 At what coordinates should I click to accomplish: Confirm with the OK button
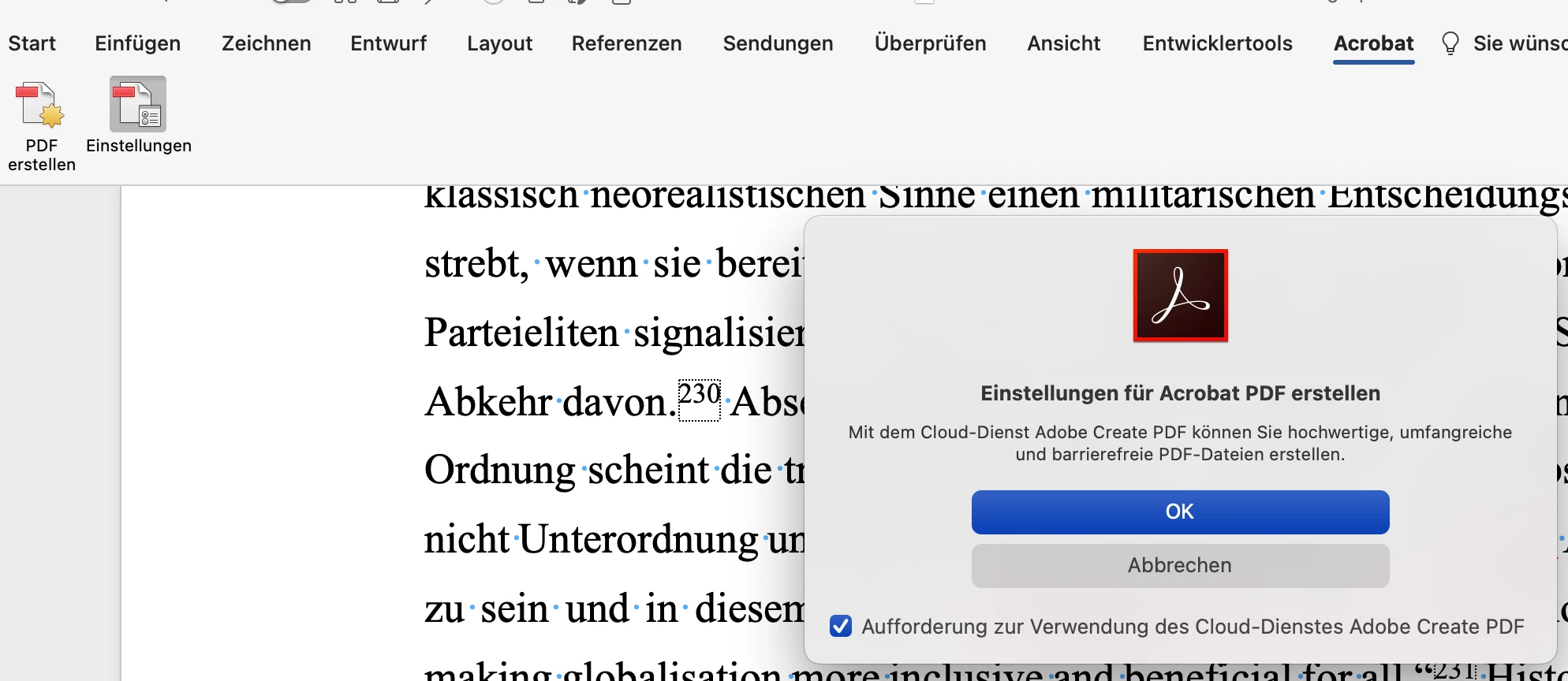click(1180, 512)
